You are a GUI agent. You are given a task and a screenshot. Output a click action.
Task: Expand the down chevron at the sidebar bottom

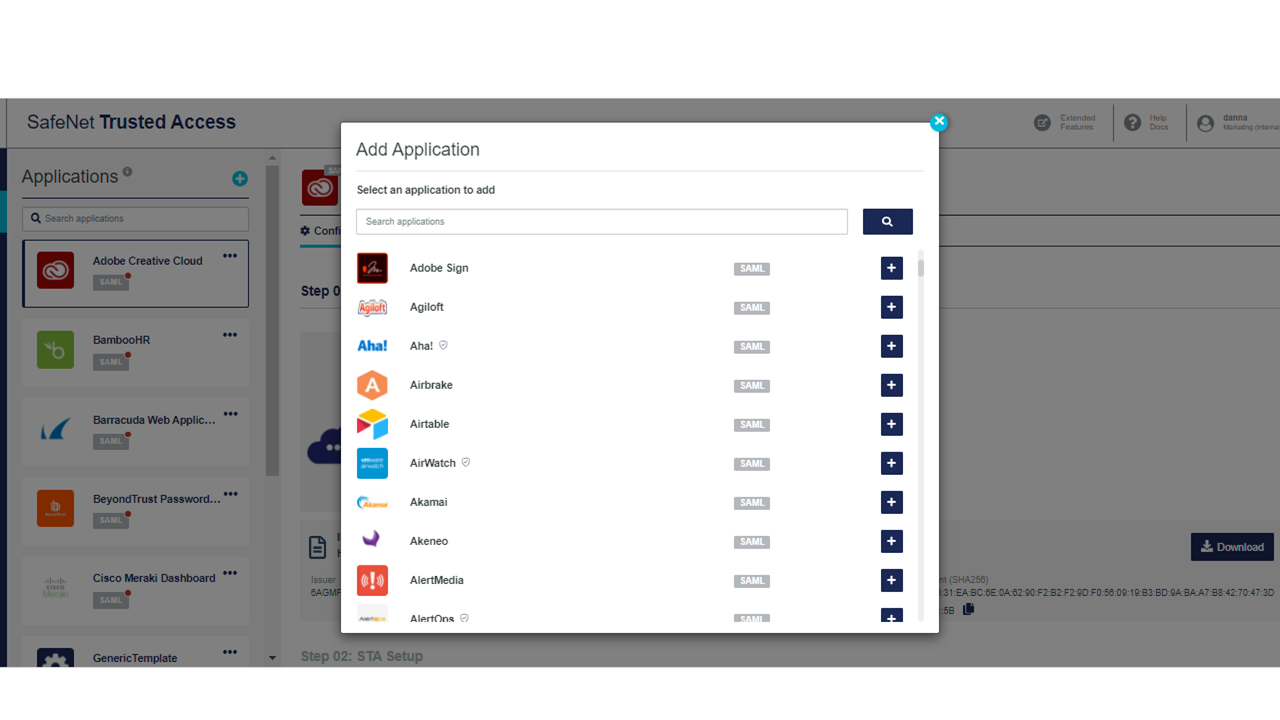[272, 658]
